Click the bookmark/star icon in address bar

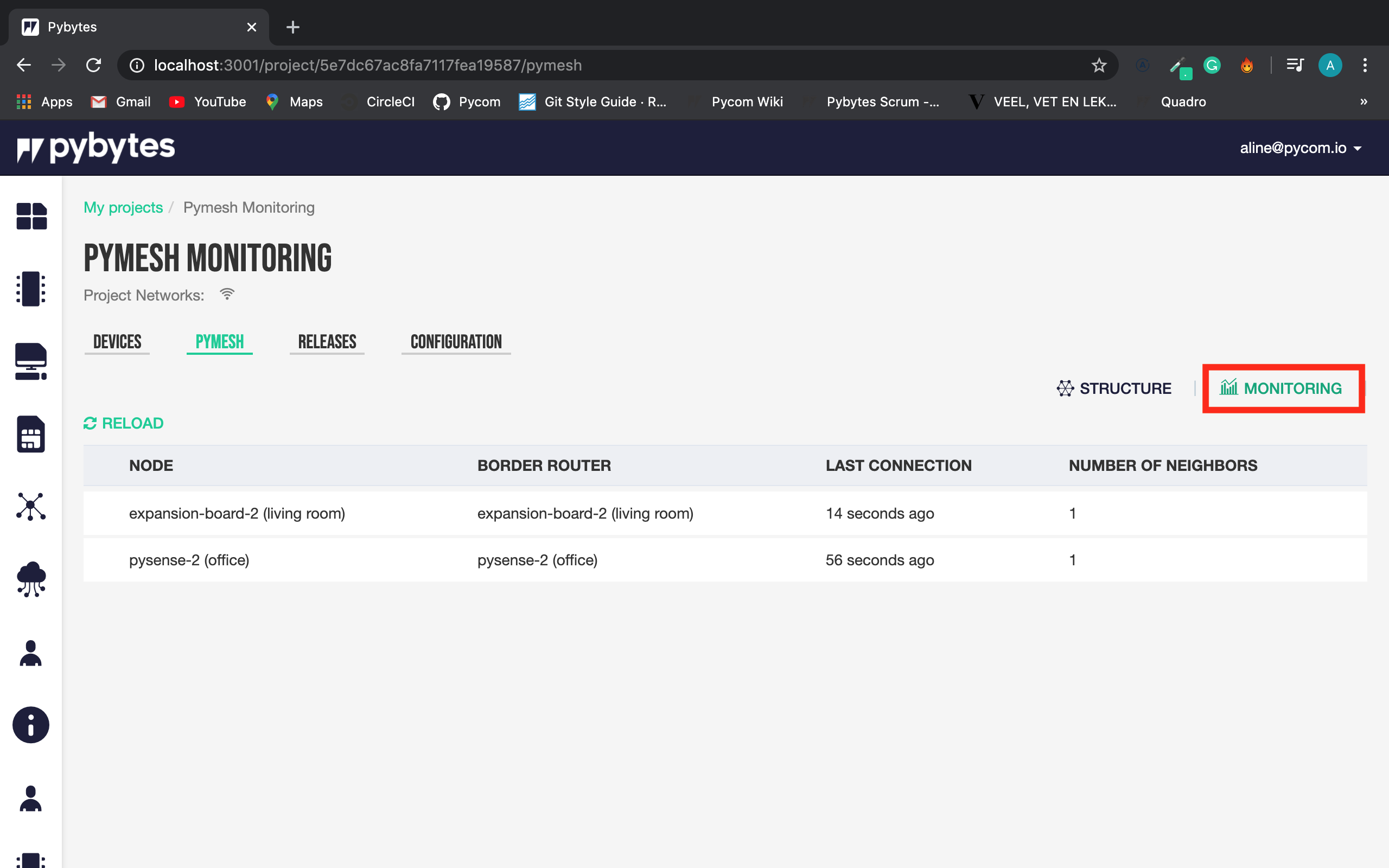(1099, 65)
